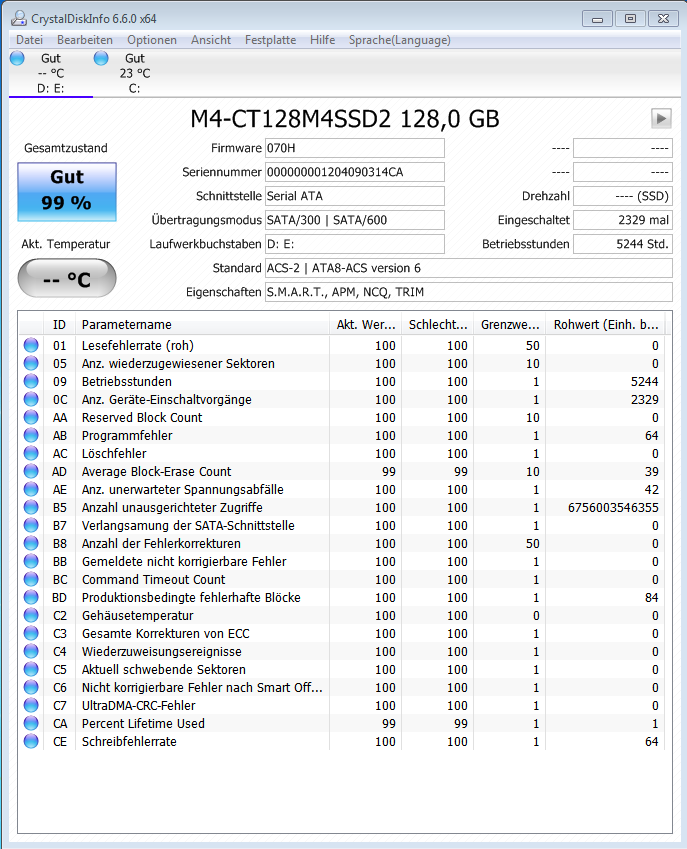The width and height of the screenshot is (687, 849).
Task: Select the D: E: disk health orb
Action: pos(17,58)
